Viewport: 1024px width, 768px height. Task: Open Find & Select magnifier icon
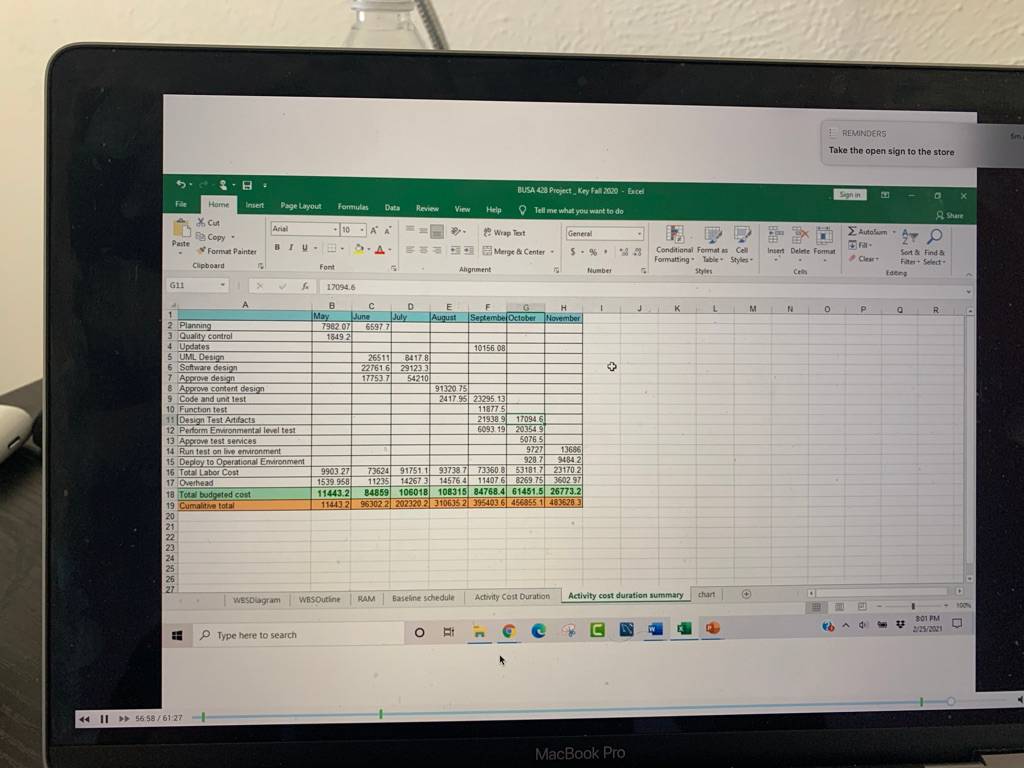point(935,236)
